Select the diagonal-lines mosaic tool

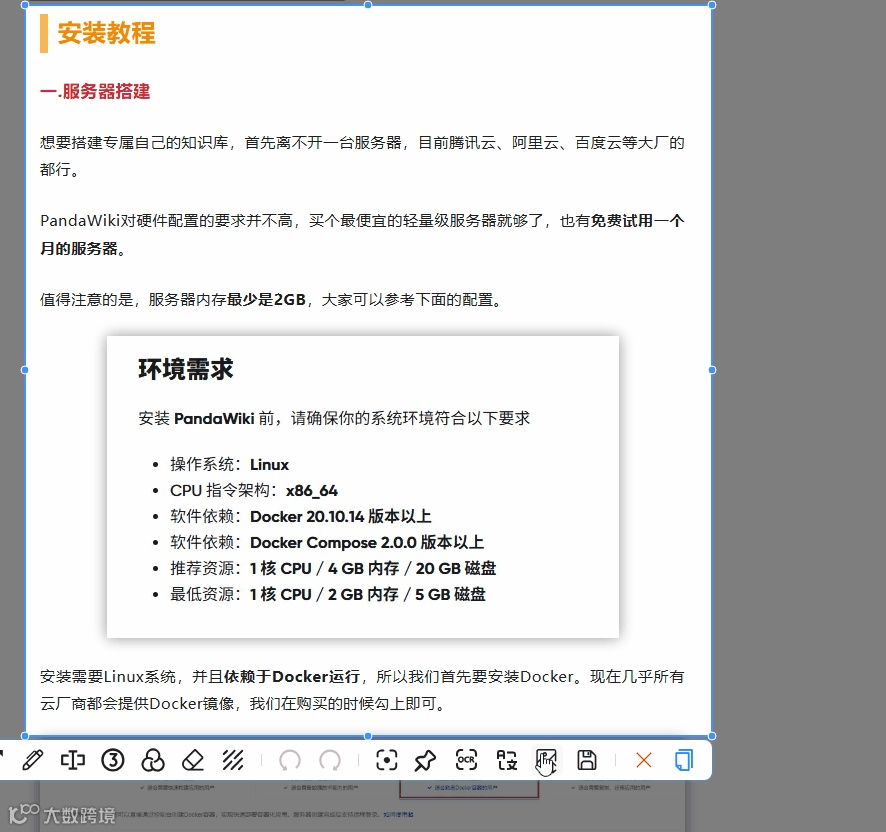coord(233,760)
